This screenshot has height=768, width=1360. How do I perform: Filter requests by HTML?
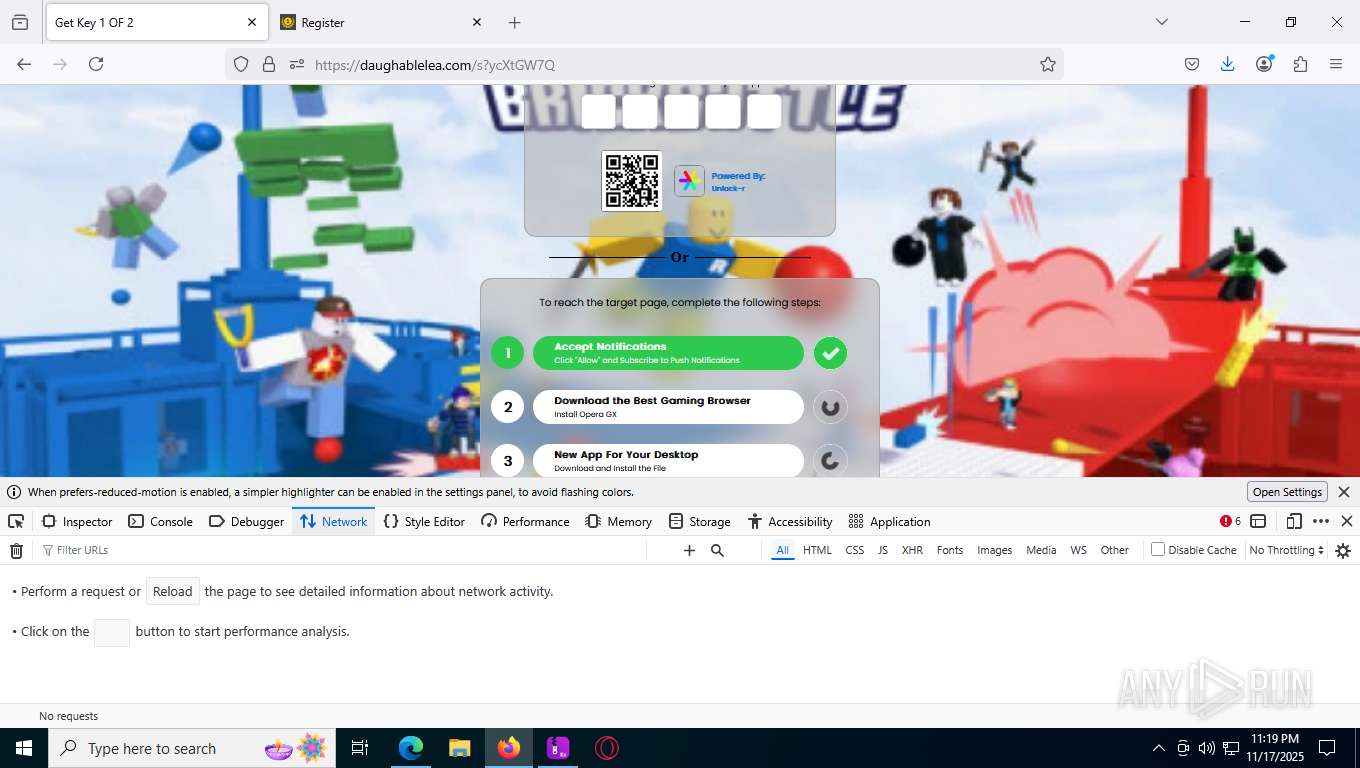[x=817, y=550]
